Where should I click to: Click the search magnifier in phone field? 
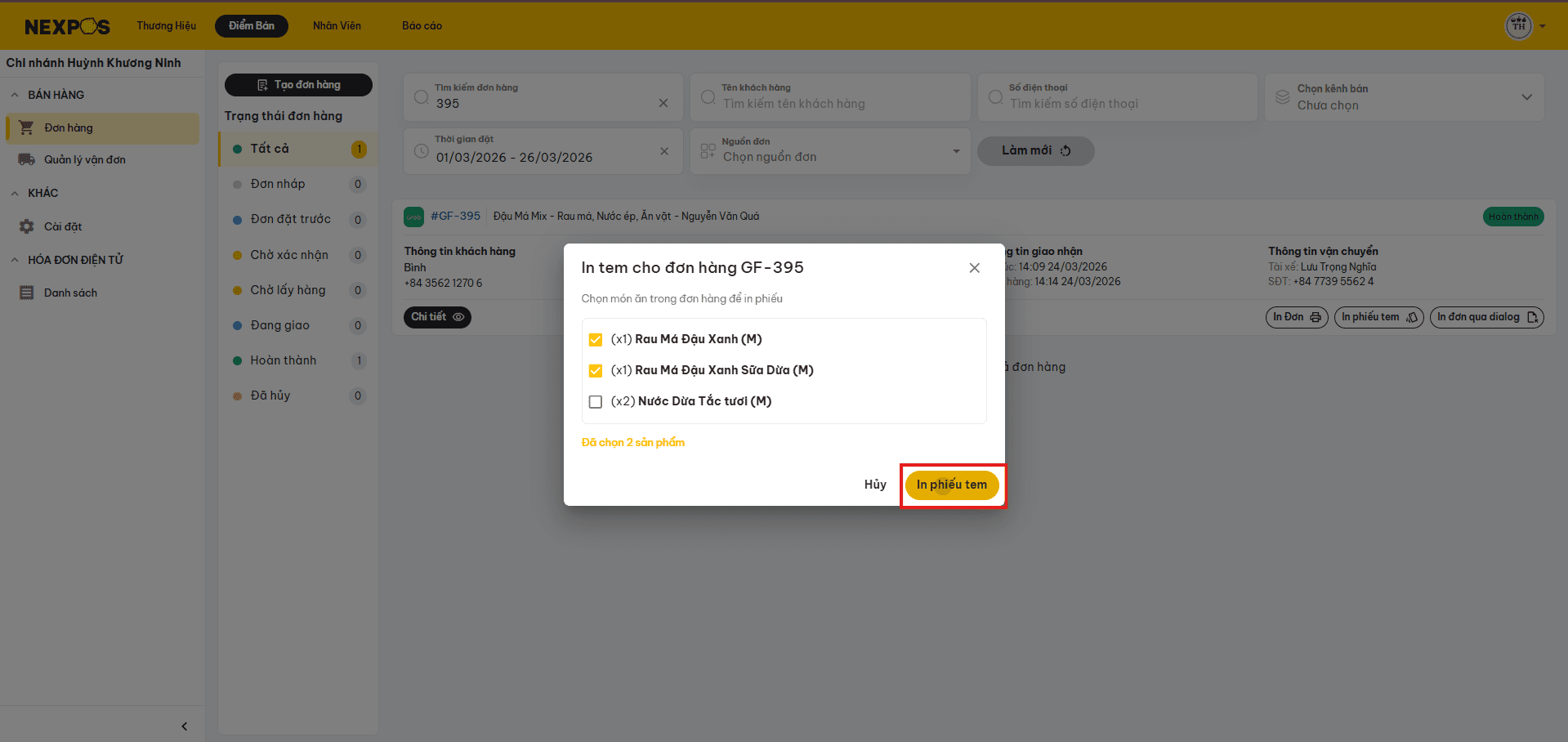[995, 97]
